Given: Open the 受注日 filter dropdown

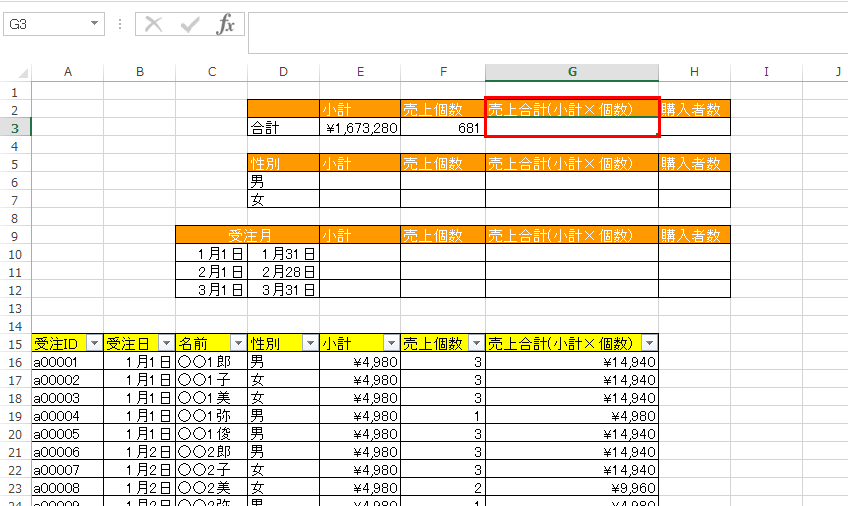Looking at the screenshot, I should pyautogui.click(x=166, y=343).
